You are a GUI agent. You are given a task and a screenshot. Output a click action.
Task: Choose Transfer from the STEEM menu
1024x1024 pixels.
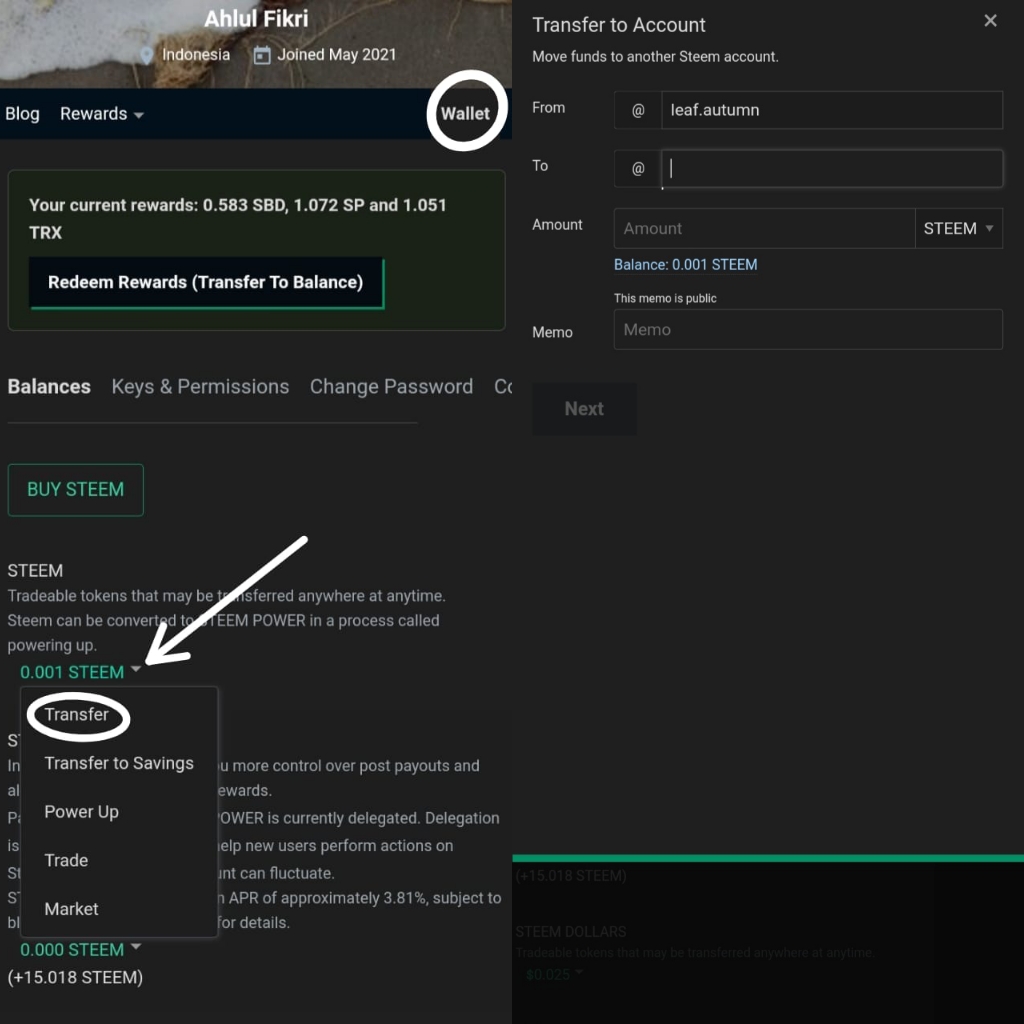[76, 714]
